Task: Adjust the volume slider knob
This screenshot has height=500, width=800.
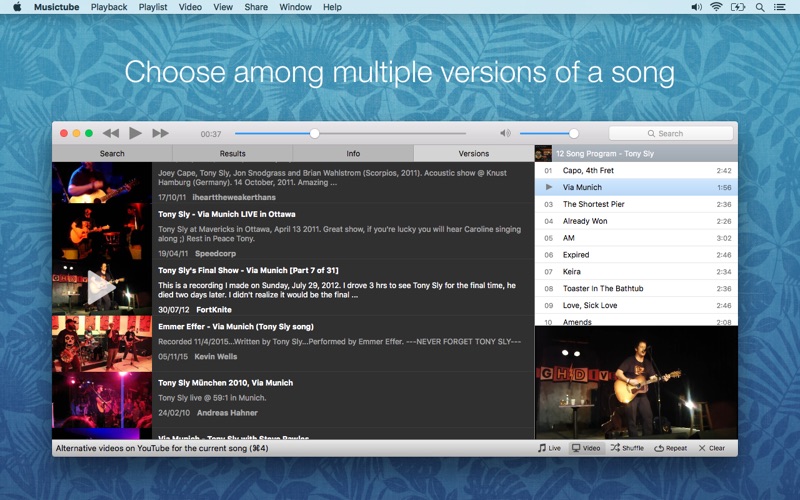Action: pyautogui.click(x=574, y=134)
